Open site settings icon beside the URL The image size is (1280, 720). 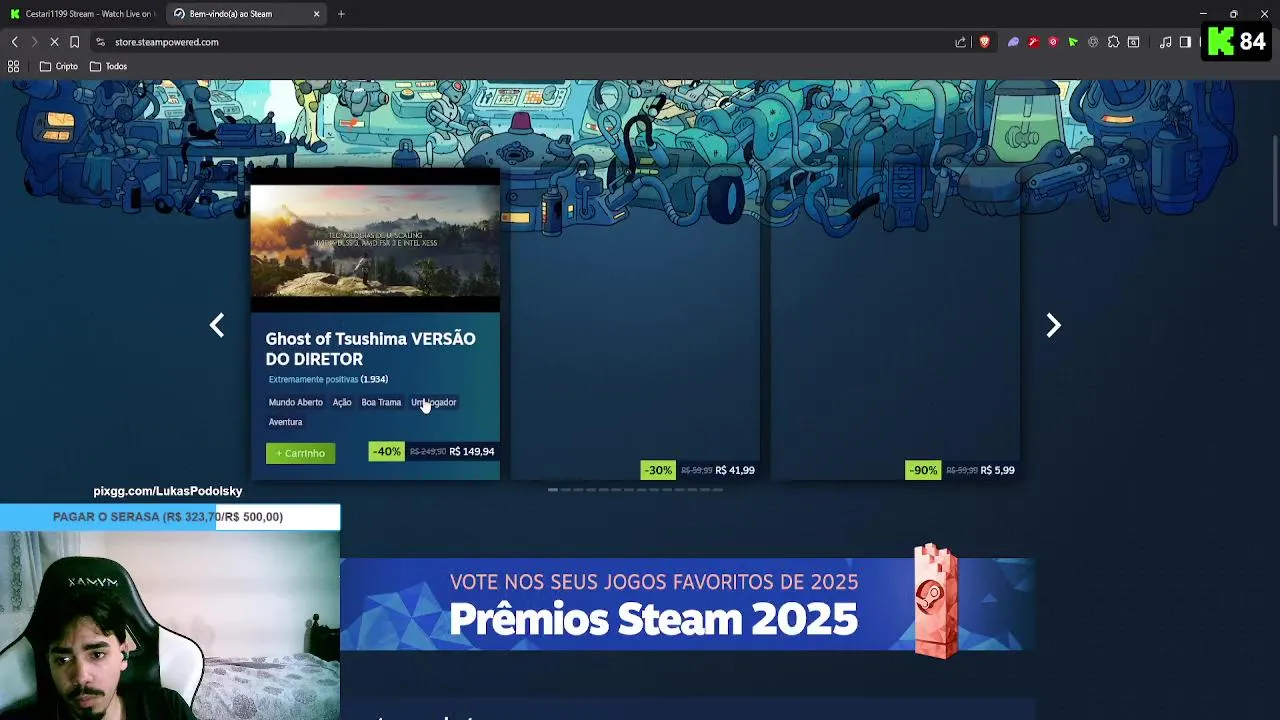click(x=100, y=42)
